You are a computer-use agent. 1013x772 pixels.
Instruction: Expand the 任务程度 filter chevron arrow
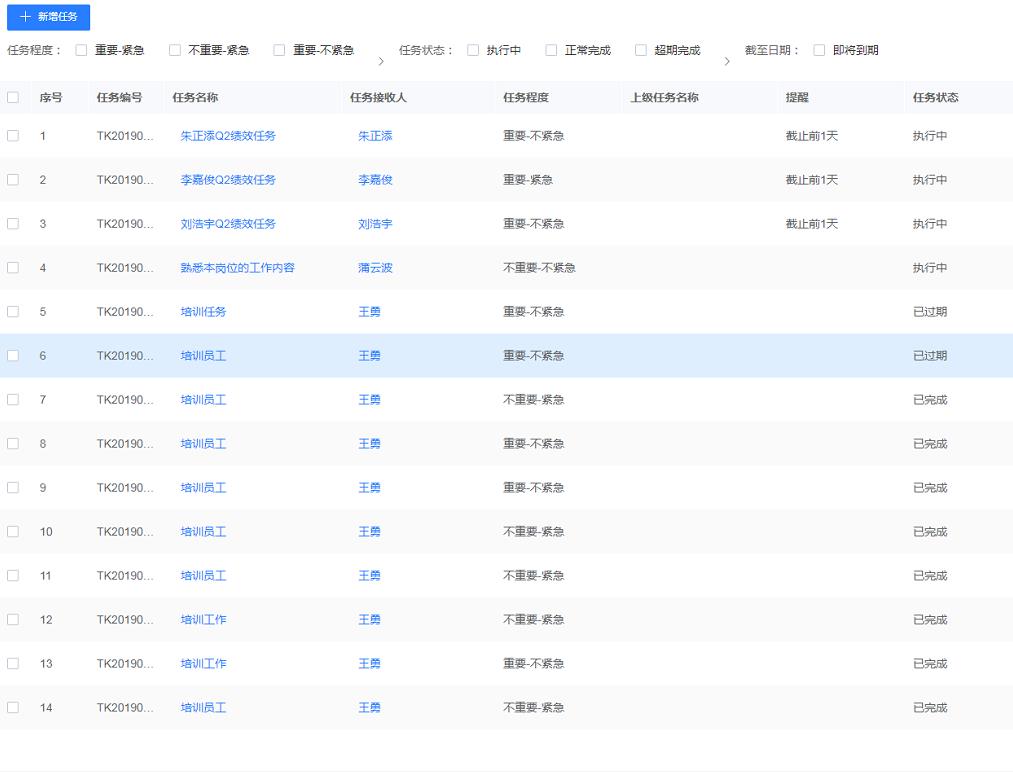click(x=381, y=60)
